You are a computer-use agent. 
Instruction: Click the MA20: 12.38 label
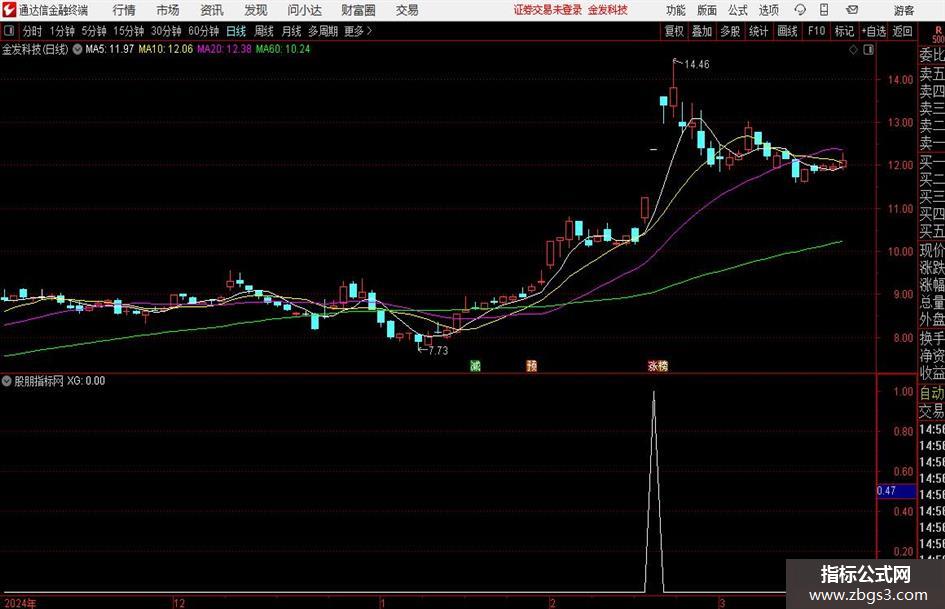click(224, 49)
